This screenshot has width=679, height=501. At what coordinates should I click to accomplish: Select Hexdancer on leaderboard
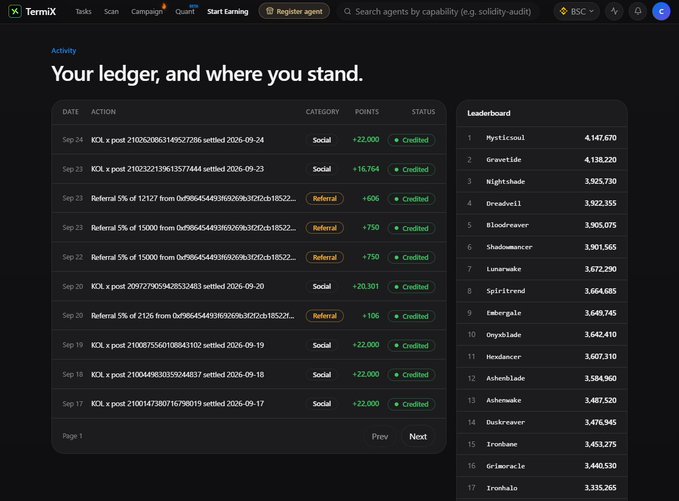(542, 357)
